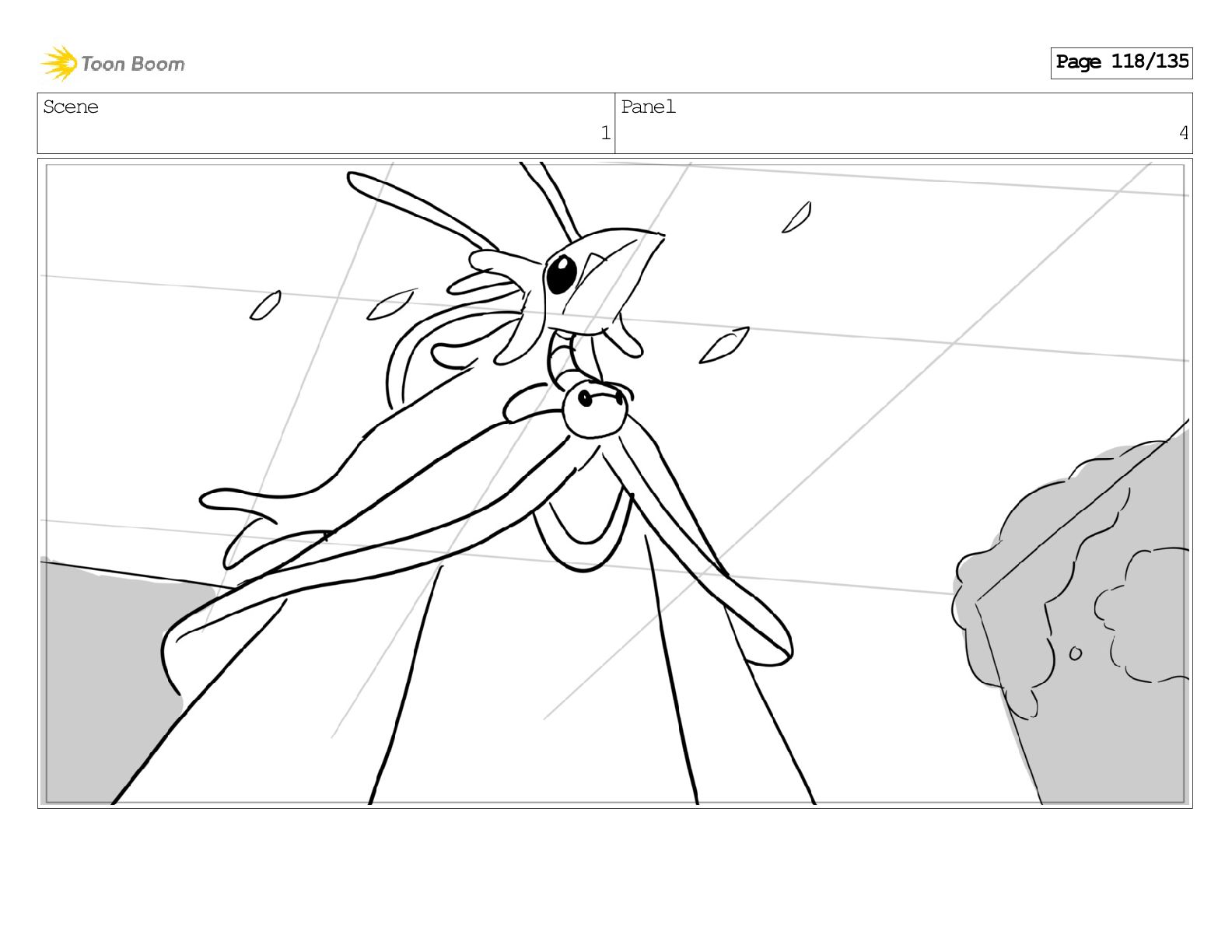Viewport: 1232px width, 952px height.
Task: Click the Page 118/135 indicator box
Action: point(1121,62)
